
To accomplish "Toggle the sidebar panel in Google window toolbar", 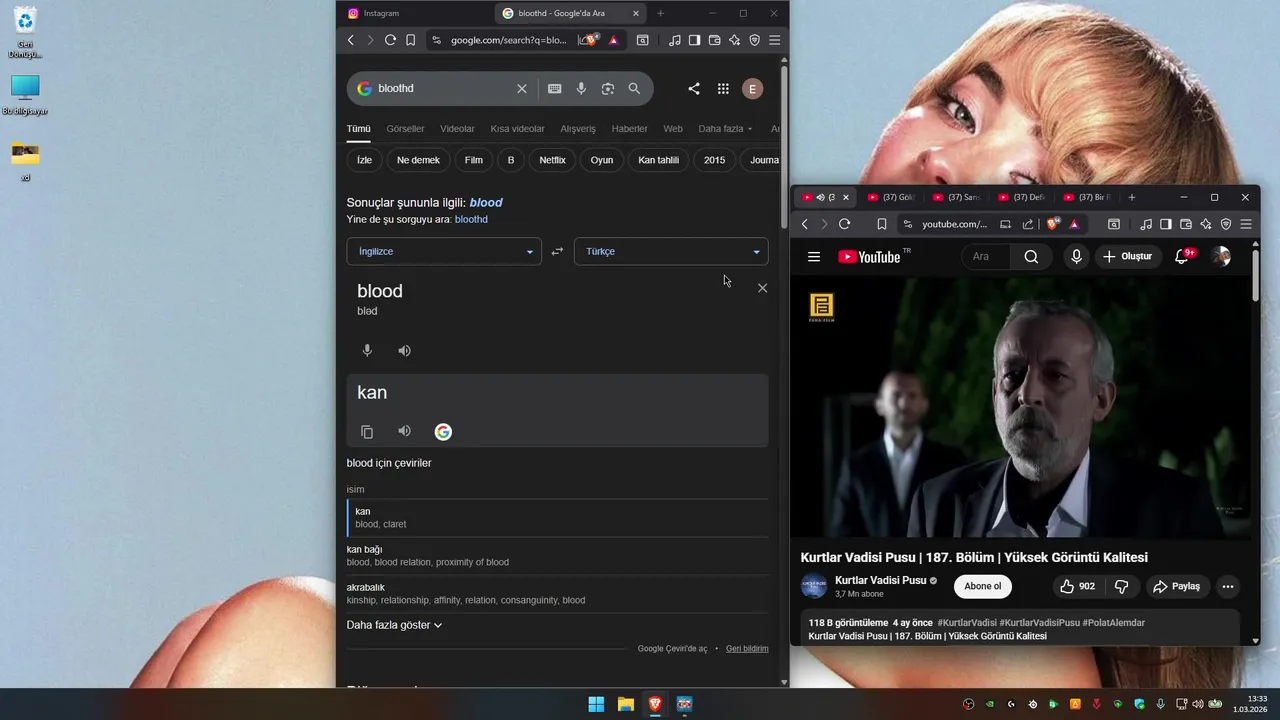I will point(694,40).
